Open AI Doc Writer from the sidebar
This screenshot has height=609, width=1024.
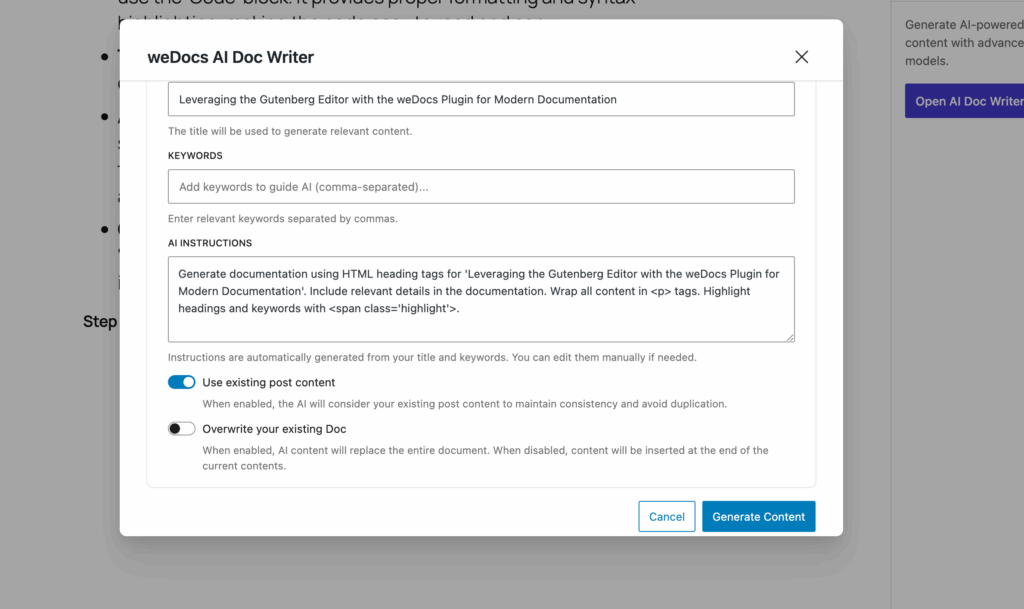pyautogui.click(x=967, y=100)
